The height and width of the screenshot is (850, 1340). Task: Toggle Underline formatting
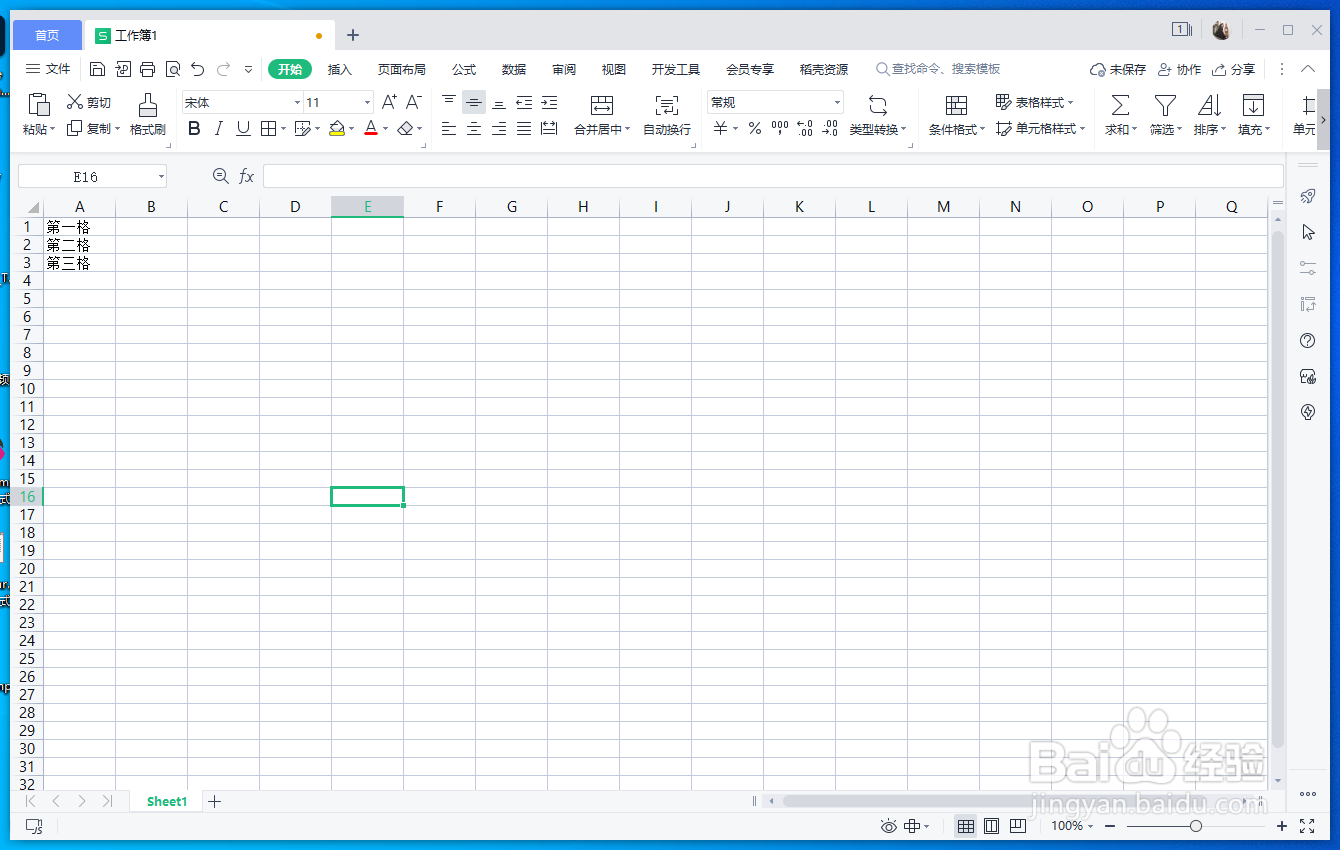coord(243,128)
